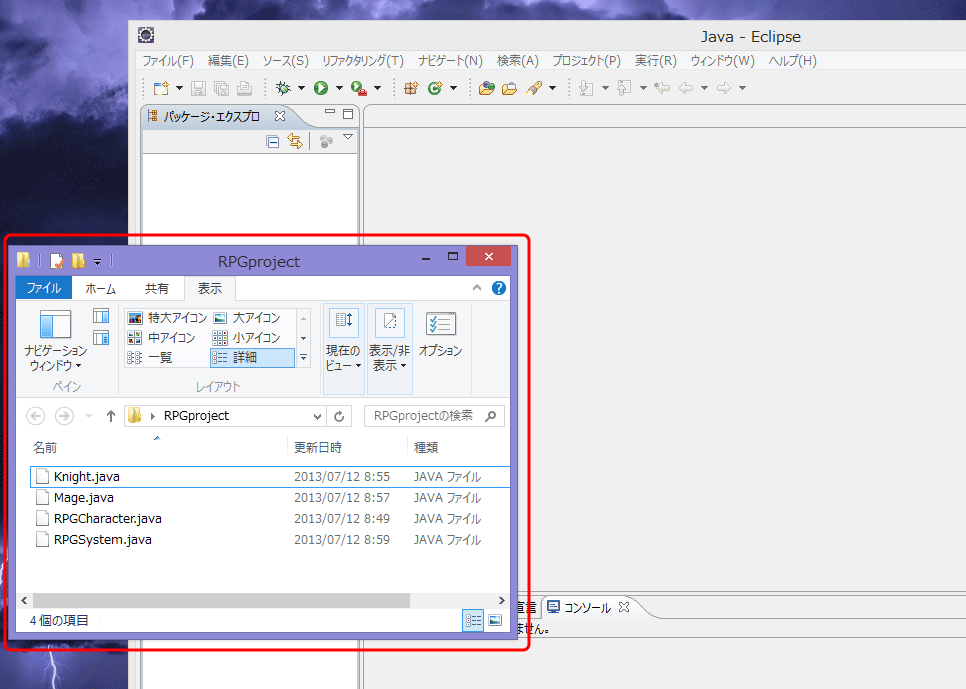Open the リファクタリング(T) menu in Eclipse

click(x=363, y=61)
